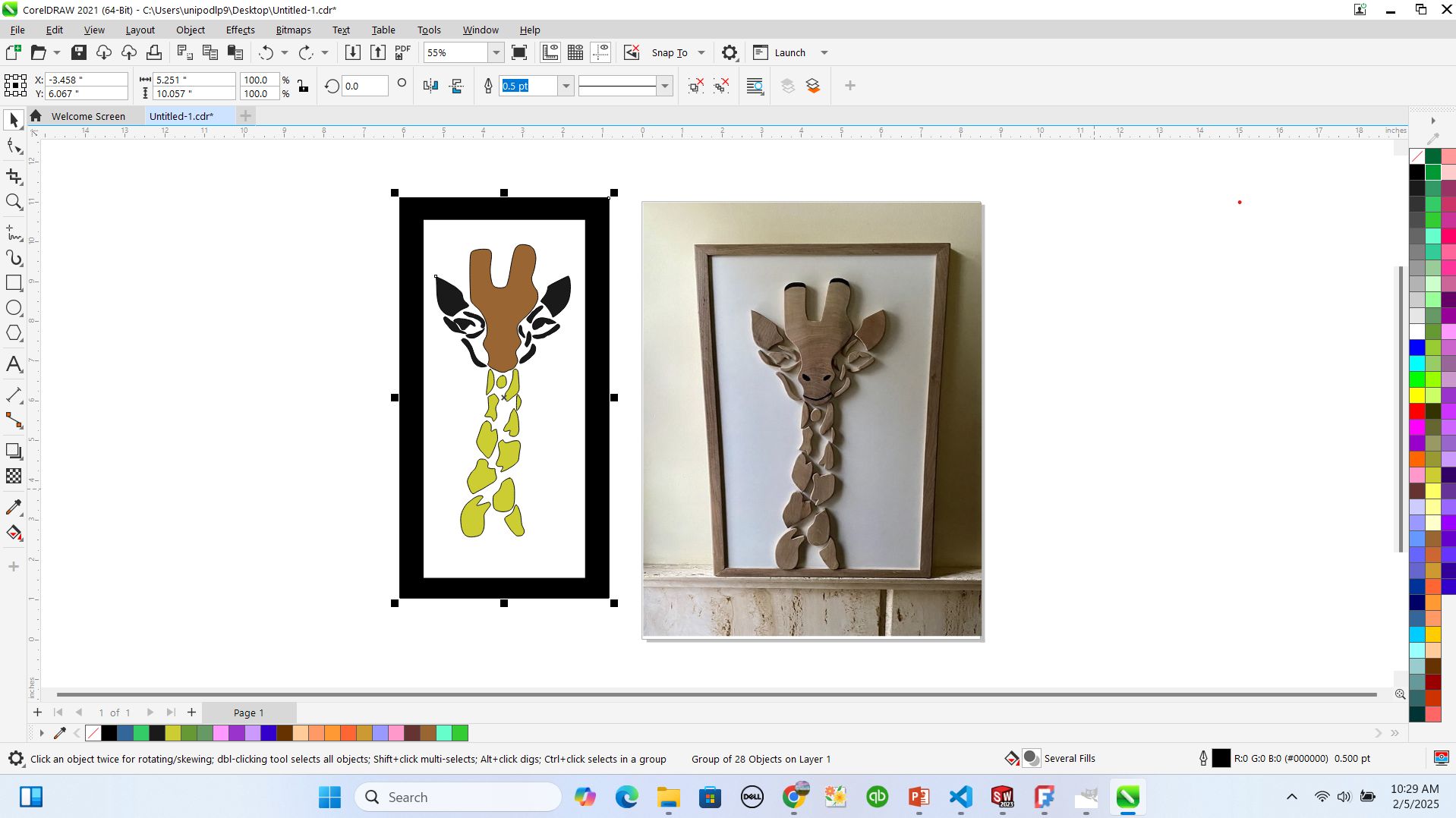This screenshot has width=1456, height=818.
Task: Select the Transparency tool
Action: (14, 476)
